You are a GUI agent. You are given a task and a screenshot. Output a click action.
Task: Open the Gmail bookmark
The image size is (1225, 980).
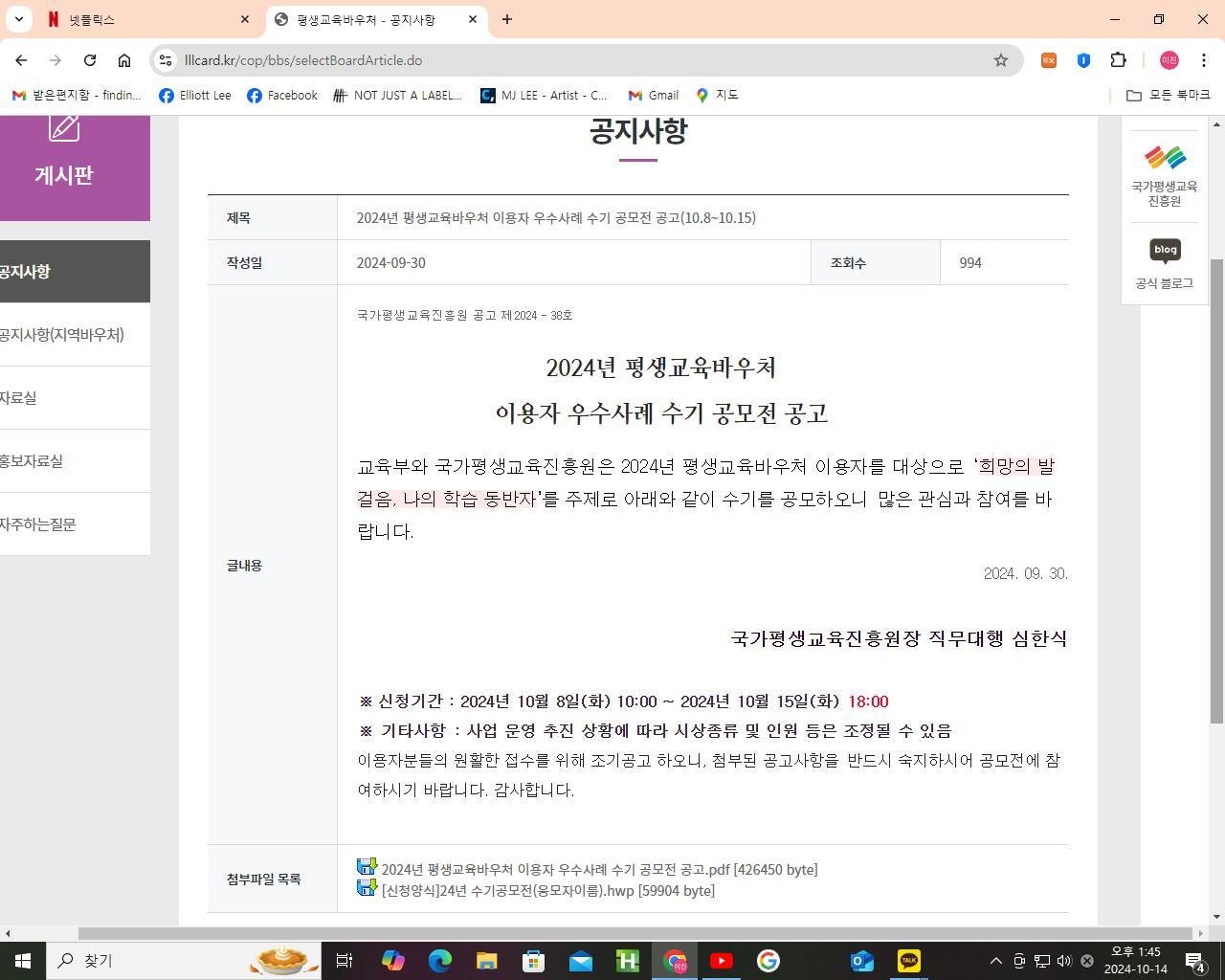point(654,95)
